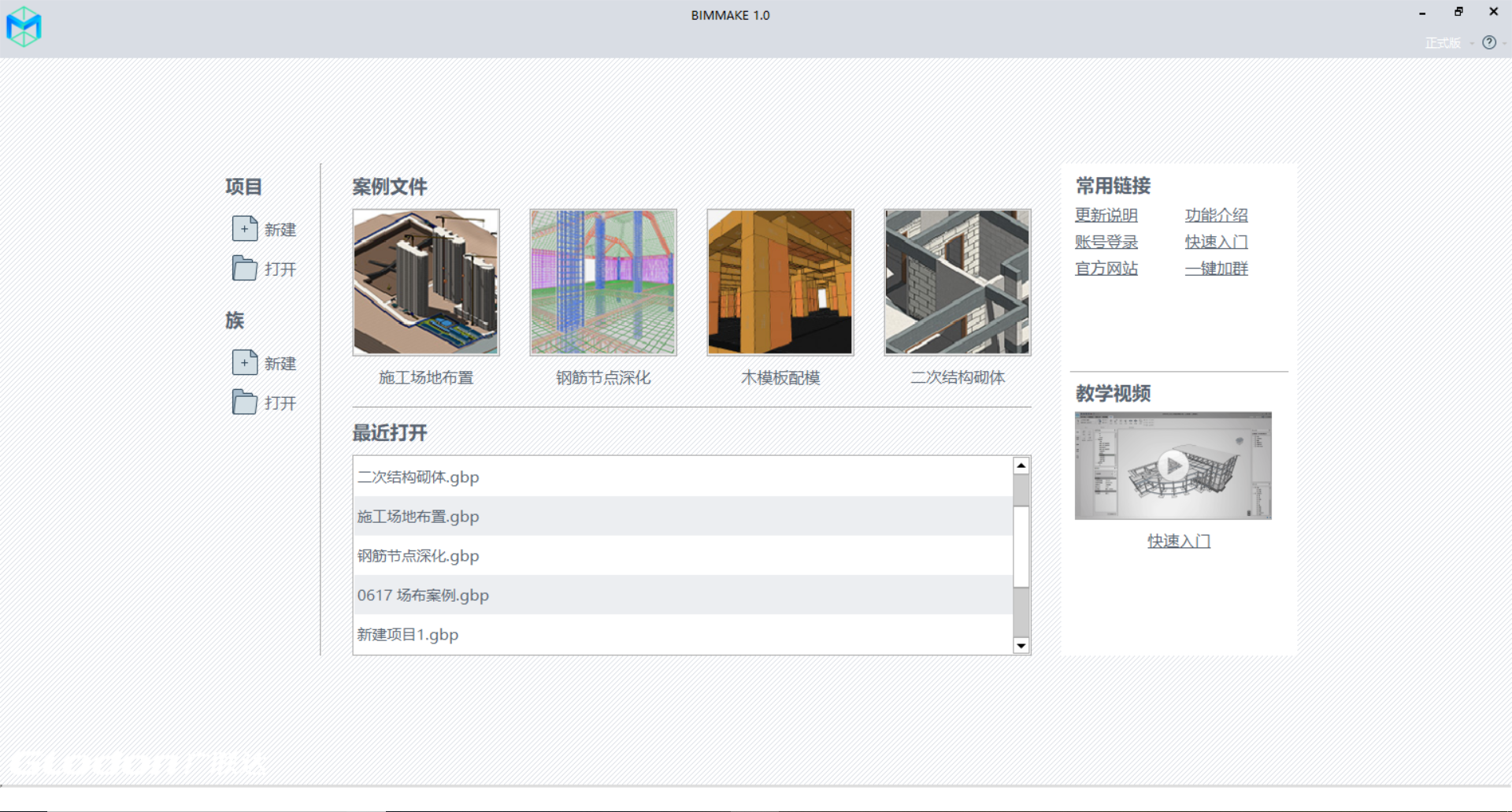Click the new family document icon
The height and width of the screenshot is (812, 1512).
[245, 362]
